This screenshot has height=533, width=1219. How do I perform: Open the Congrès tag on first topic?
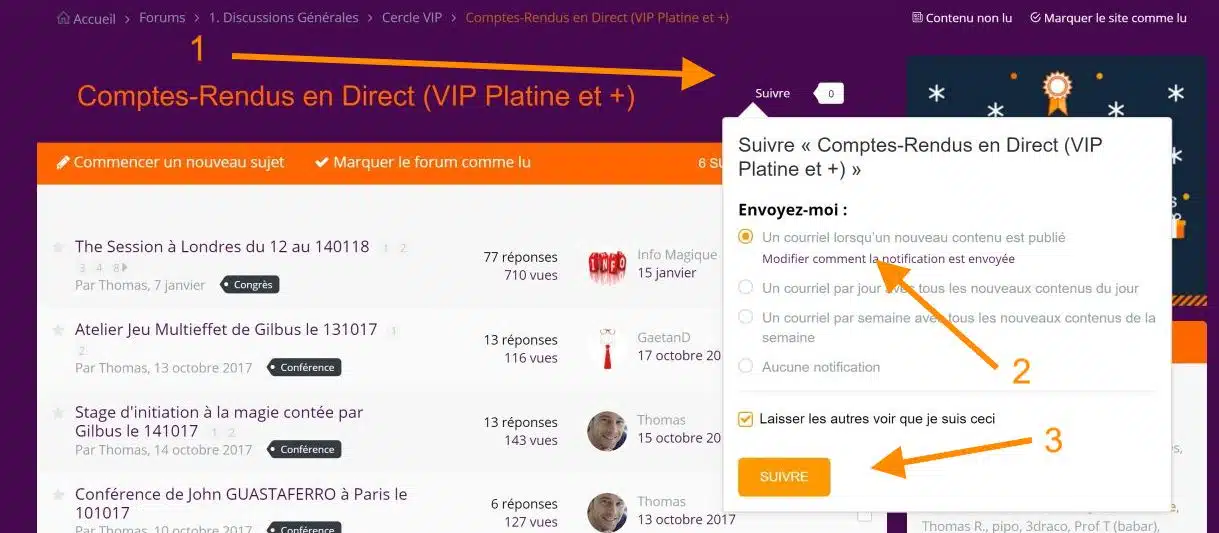pos(251,285)
